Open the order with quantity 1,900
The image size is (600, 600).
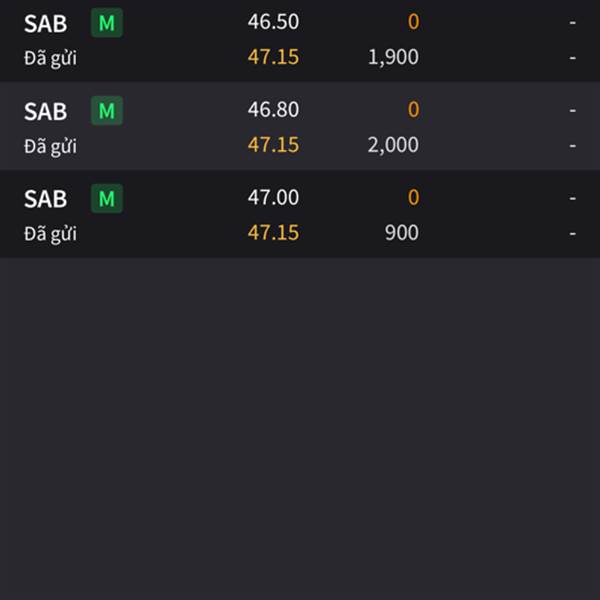[300, 41]
